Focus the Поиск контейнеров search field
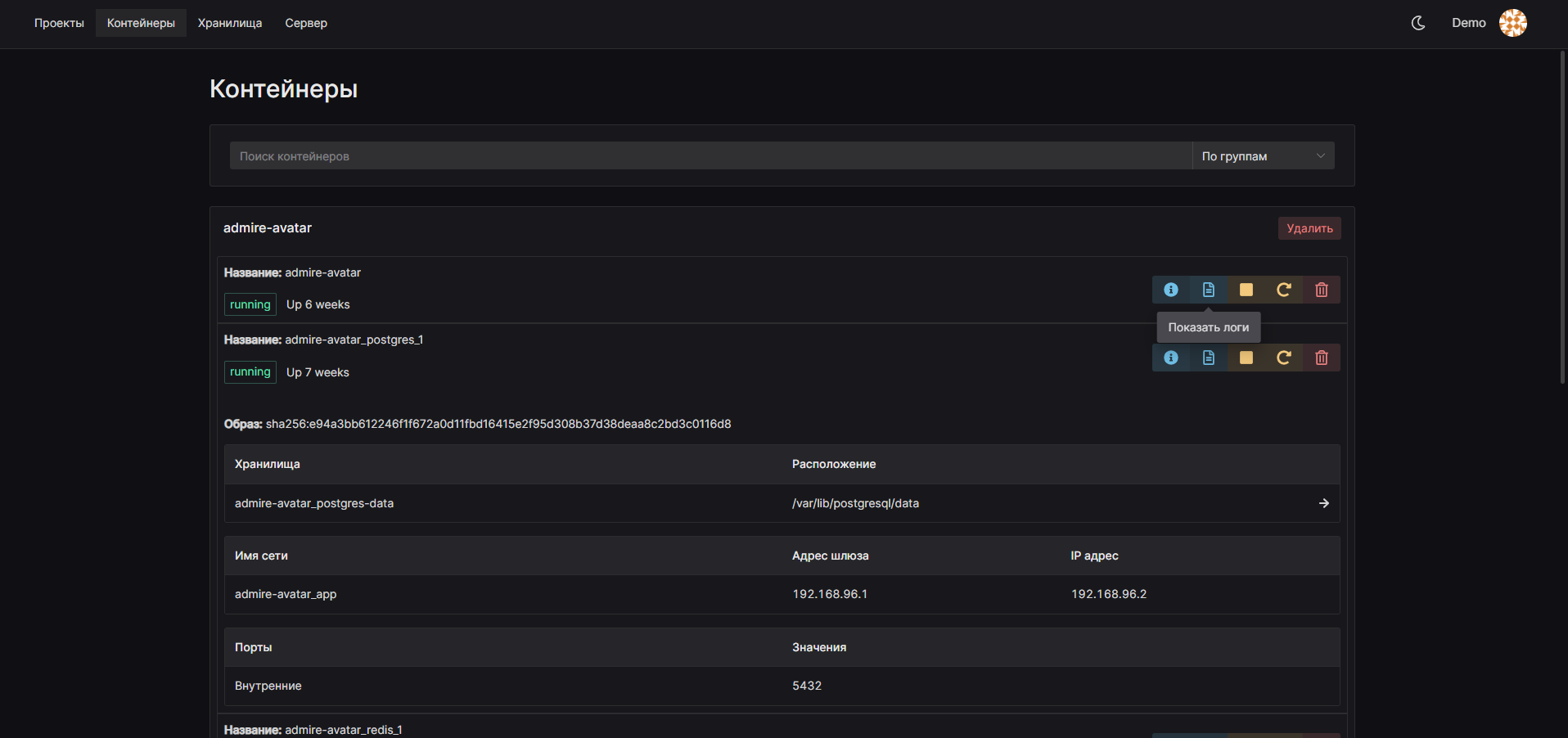1568x738 pixels. coord(710,155)
